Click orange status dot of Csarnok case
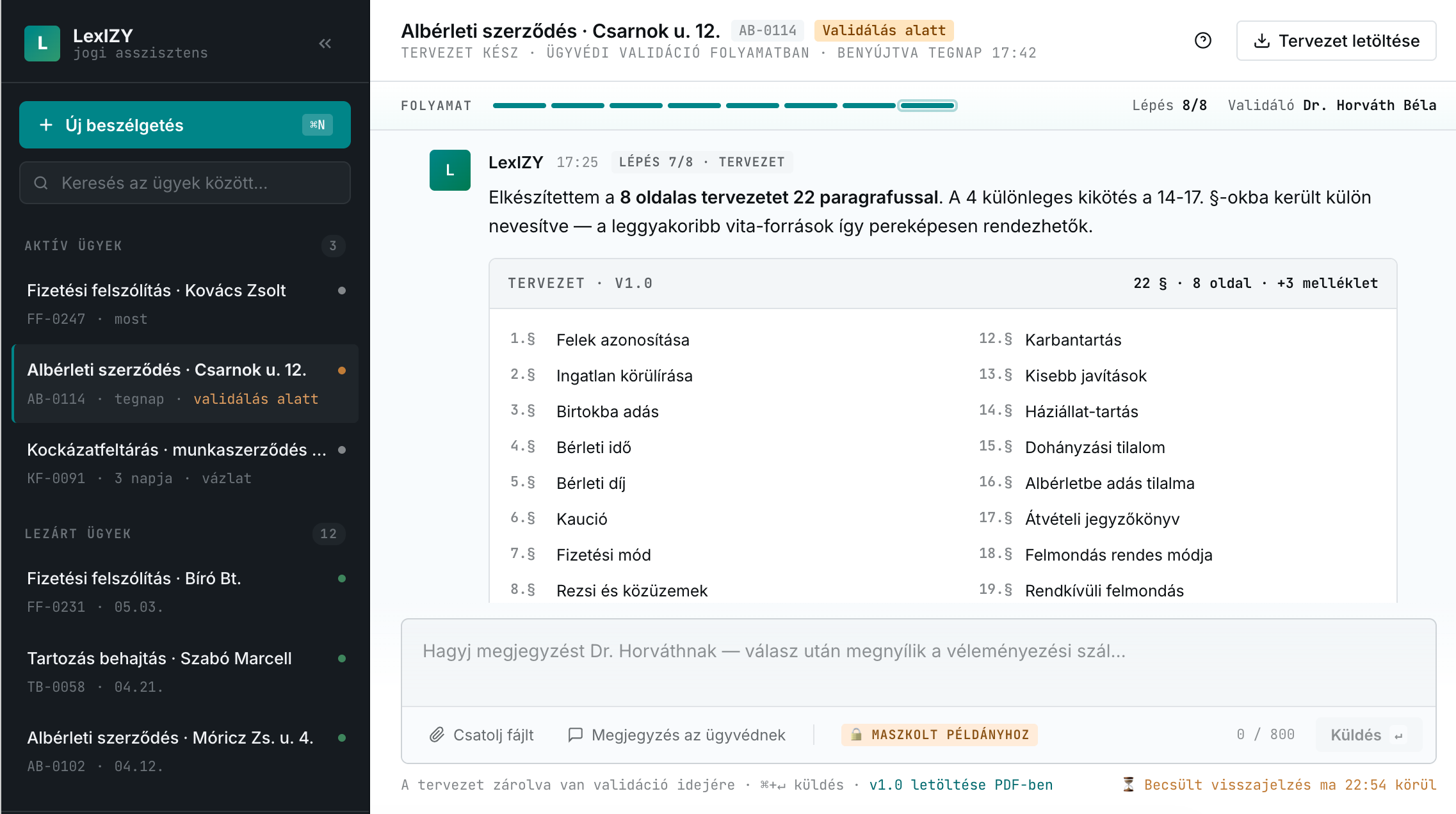Image resolution: width=1456 pixels, height=814 pixels. point(342,371)
